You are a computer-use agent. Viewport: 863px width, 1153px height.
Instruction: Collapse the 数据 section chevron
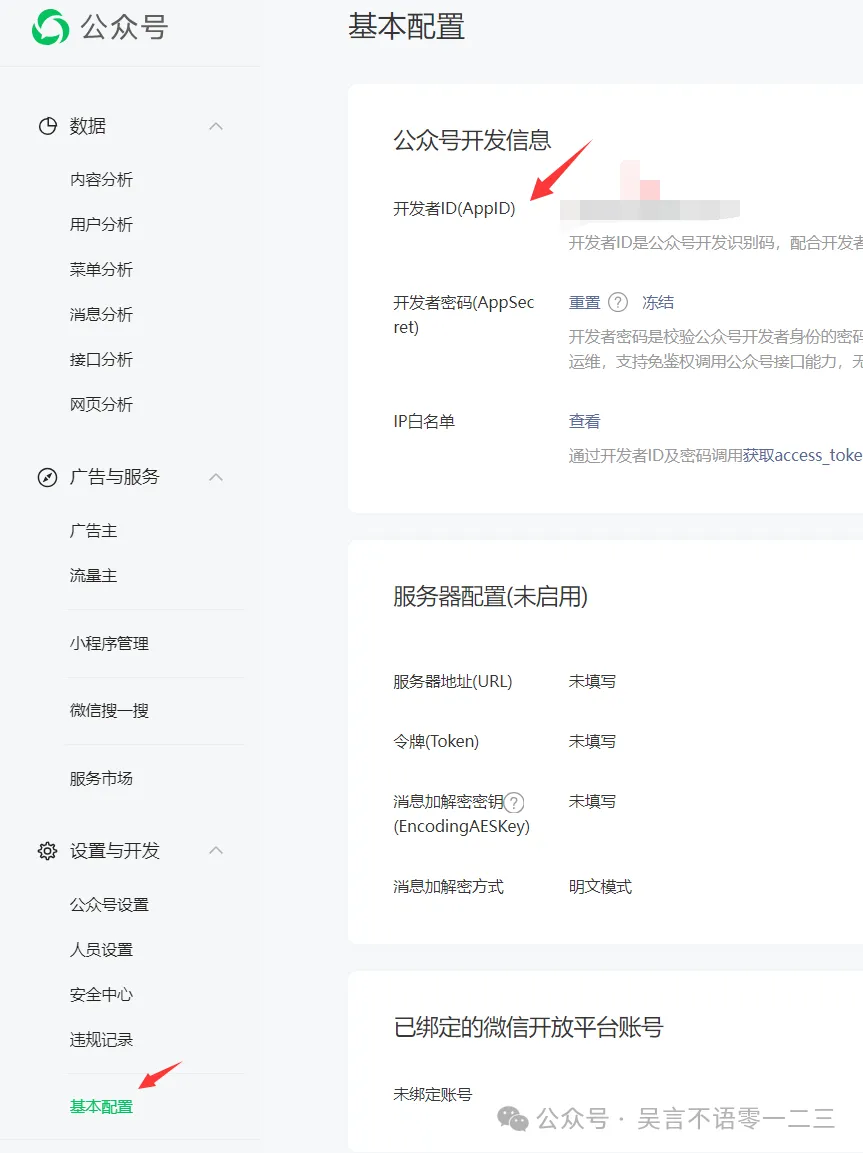click(x=215, y=126)
